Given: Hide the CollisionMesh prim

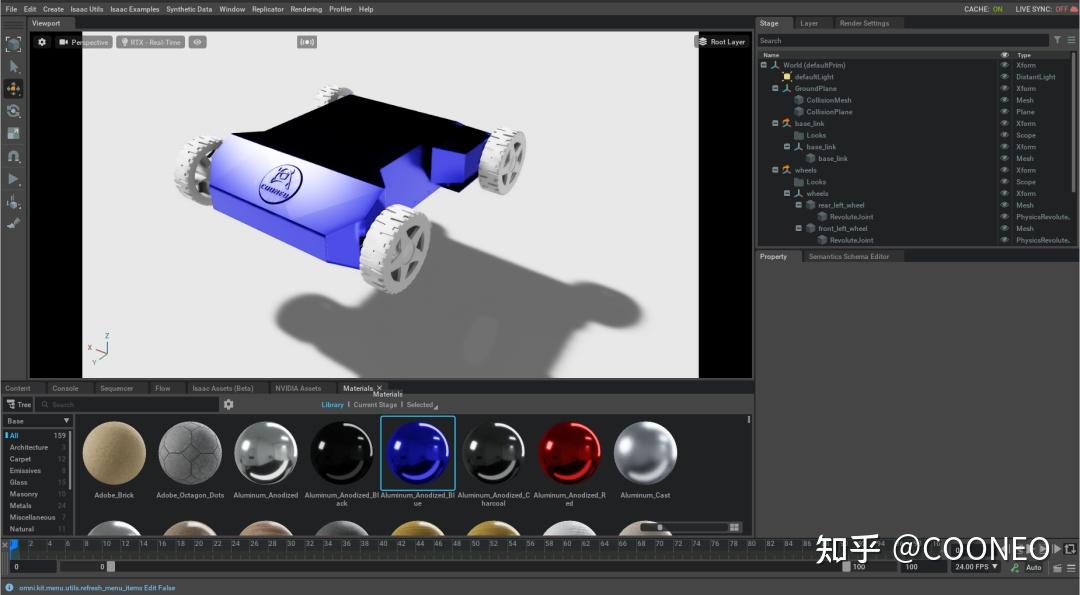Looking at the screenshot, I should click(1004, 100).
